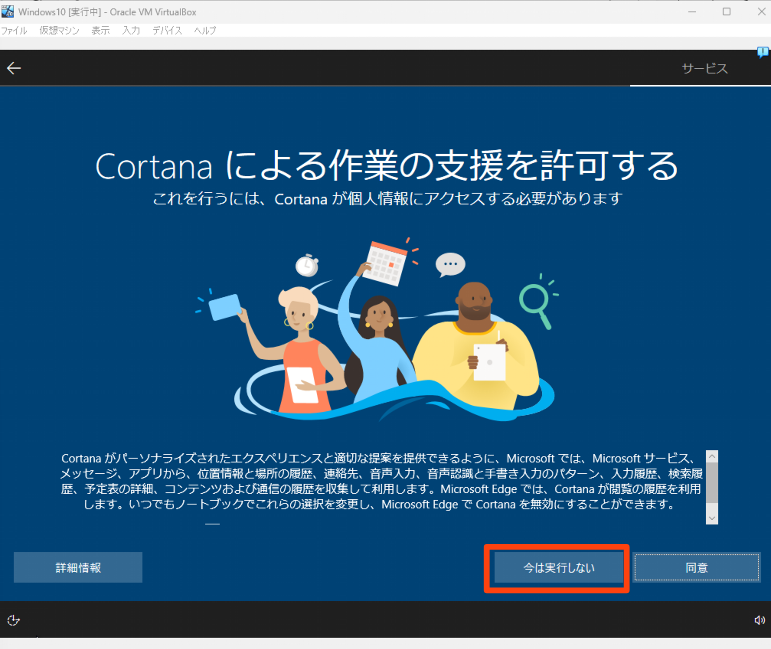Close the VirtualBox window

pyautogui.click(x=761, y=12)
